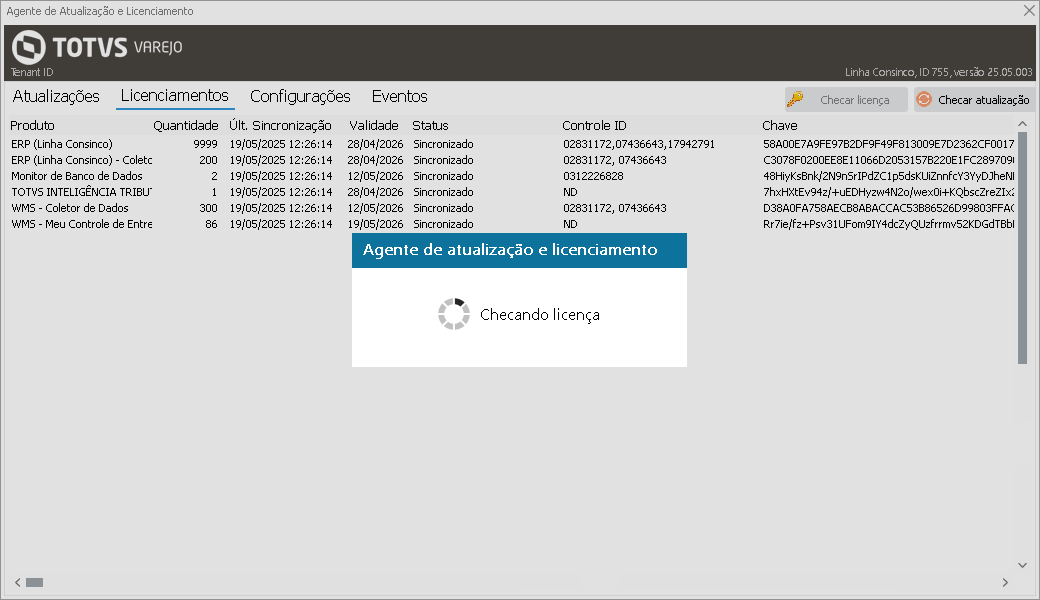Click the key starting with C3078F0200EE8E
The height and width of the screenshot is (600, 1040).
coord(888,160)
